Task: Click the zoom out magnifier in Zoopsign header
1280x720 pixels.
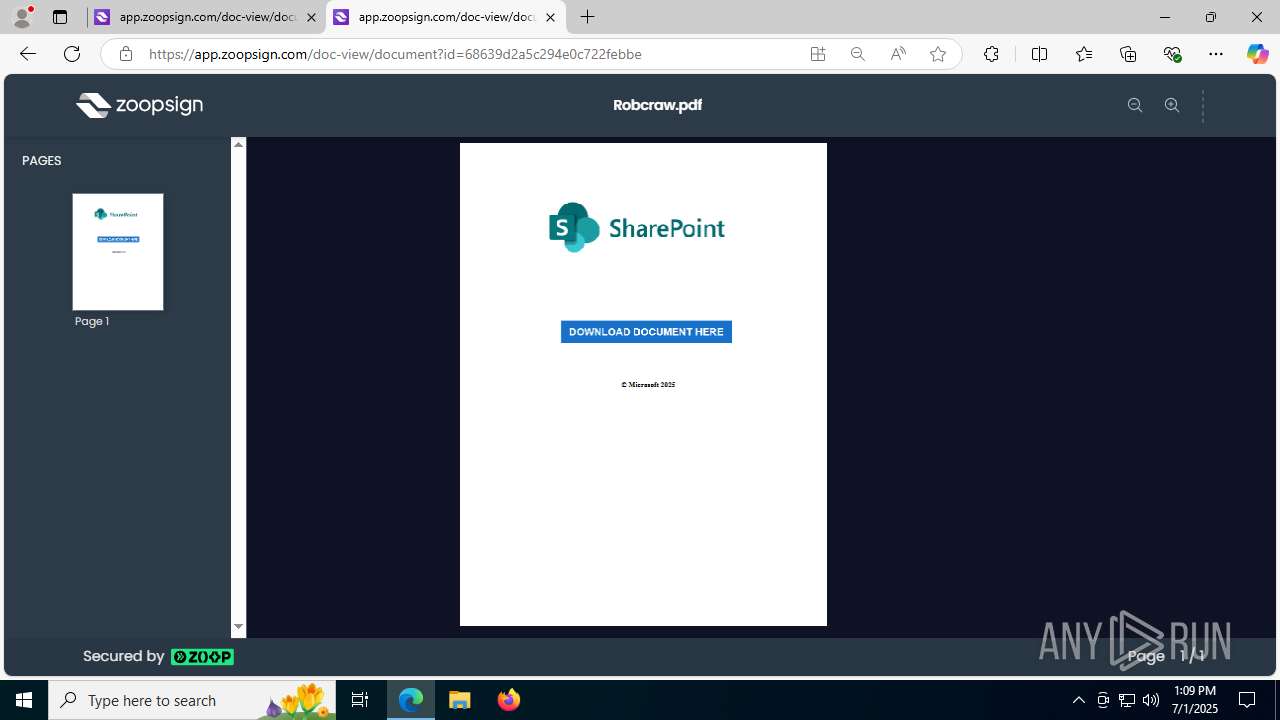Action: 1135,105
